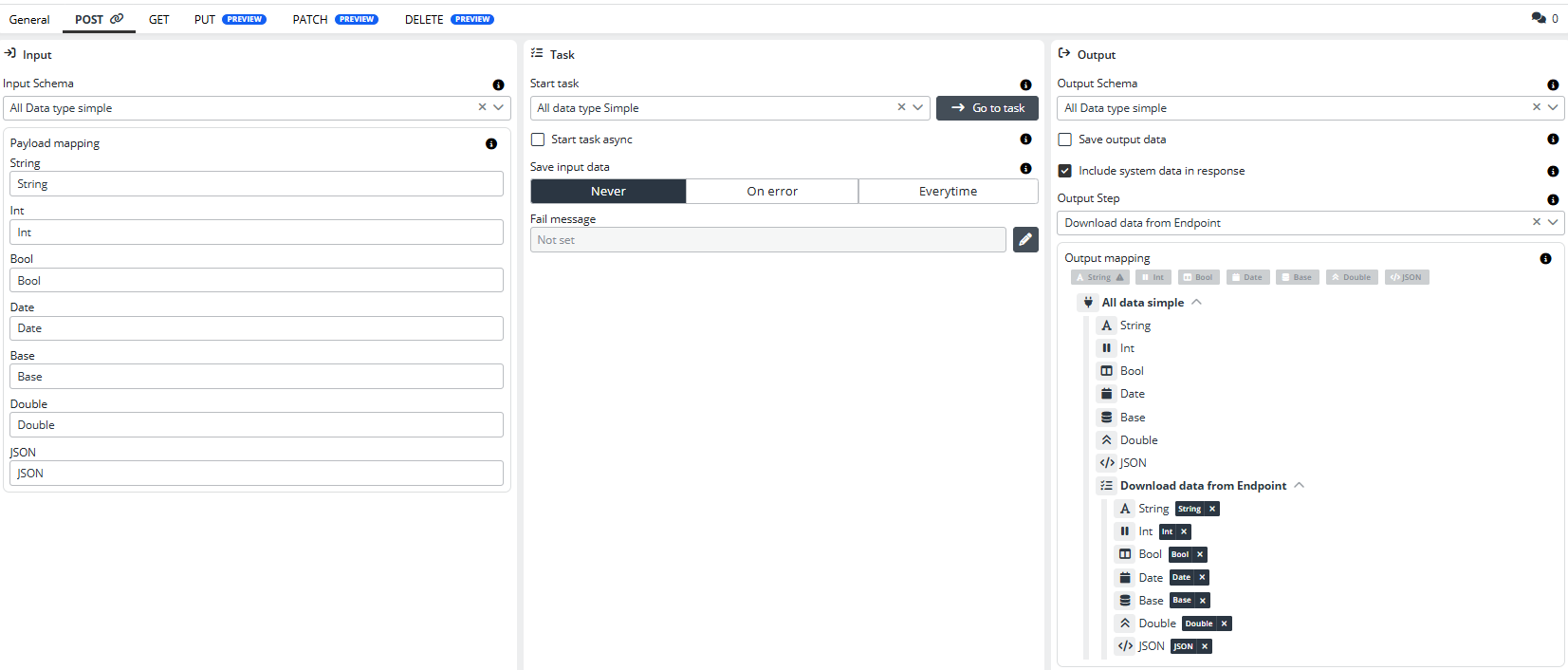1568x670 pixels.
Task: Check the Save output data box
Action: [x=1065, y=140]
